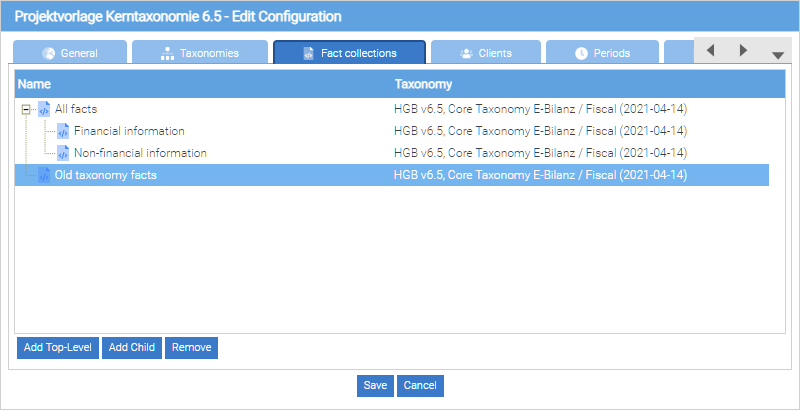Image resolution: width=800 pixels, height=410 pixels.
Task: Switch to the General tab
Action: tap(70, 53)
